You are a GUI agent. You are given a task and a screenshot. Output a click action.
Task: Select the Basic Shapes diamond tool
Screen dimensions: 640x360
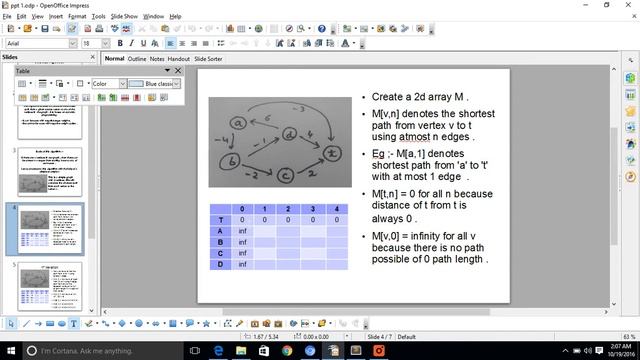[x=122, y=324]
